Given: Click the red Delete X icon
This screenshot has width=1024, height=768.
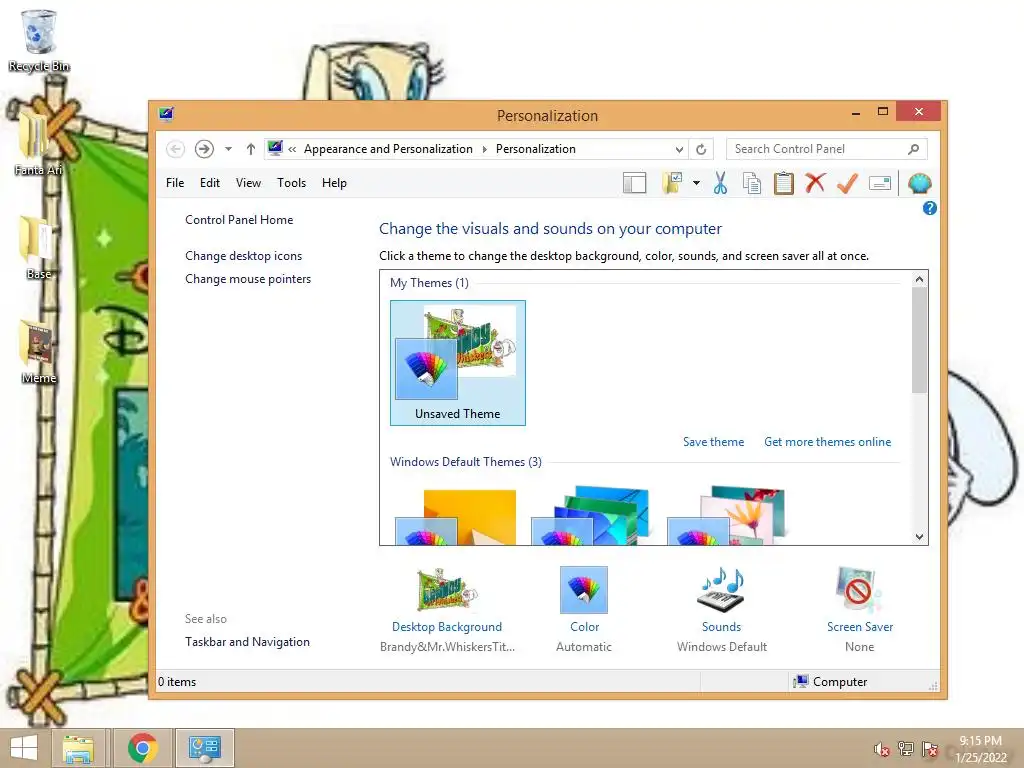Looking at the screenshot, I should tap(815, 183).
